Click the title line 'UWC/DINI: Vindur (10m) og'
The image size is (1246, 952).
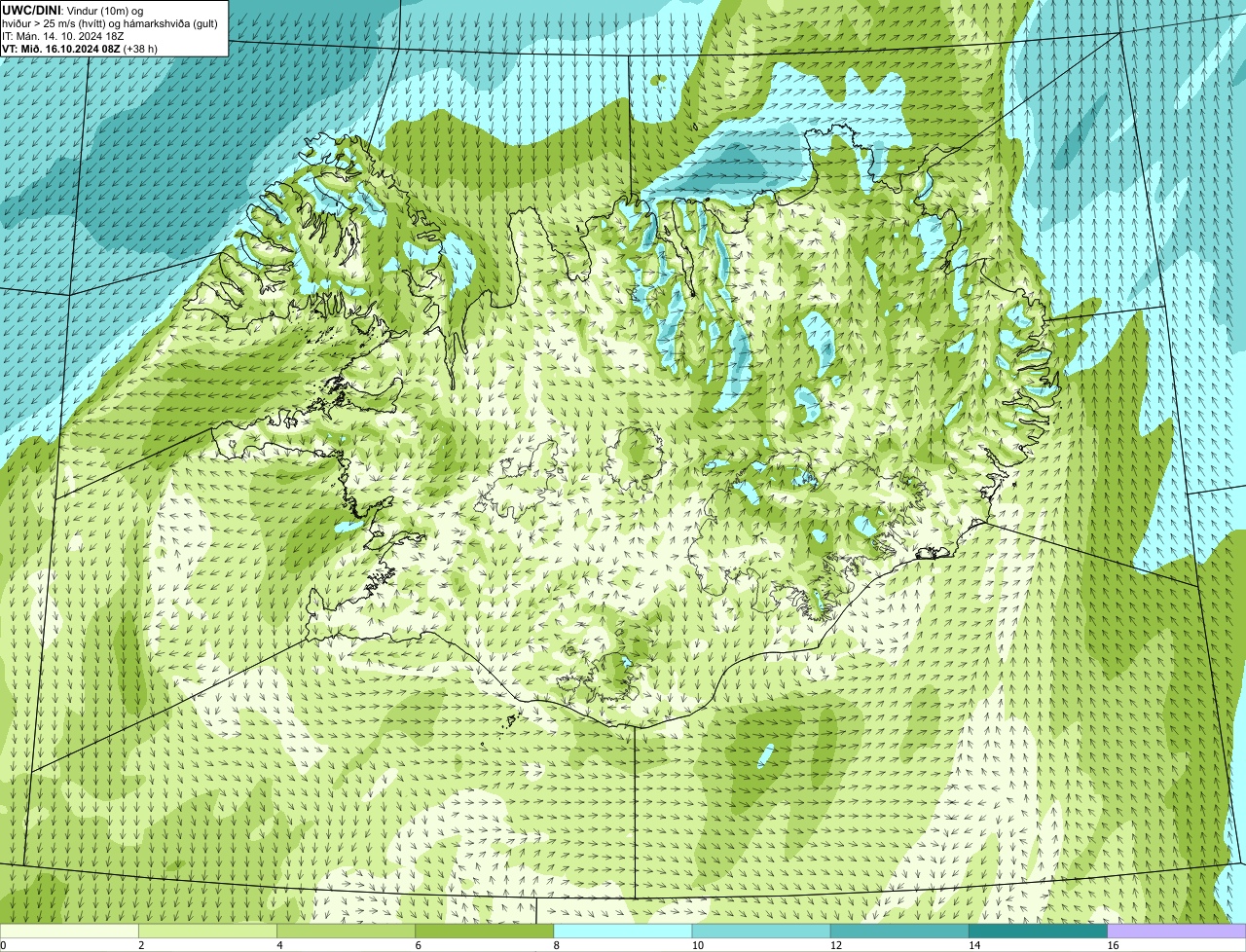(x=73, y=10)
